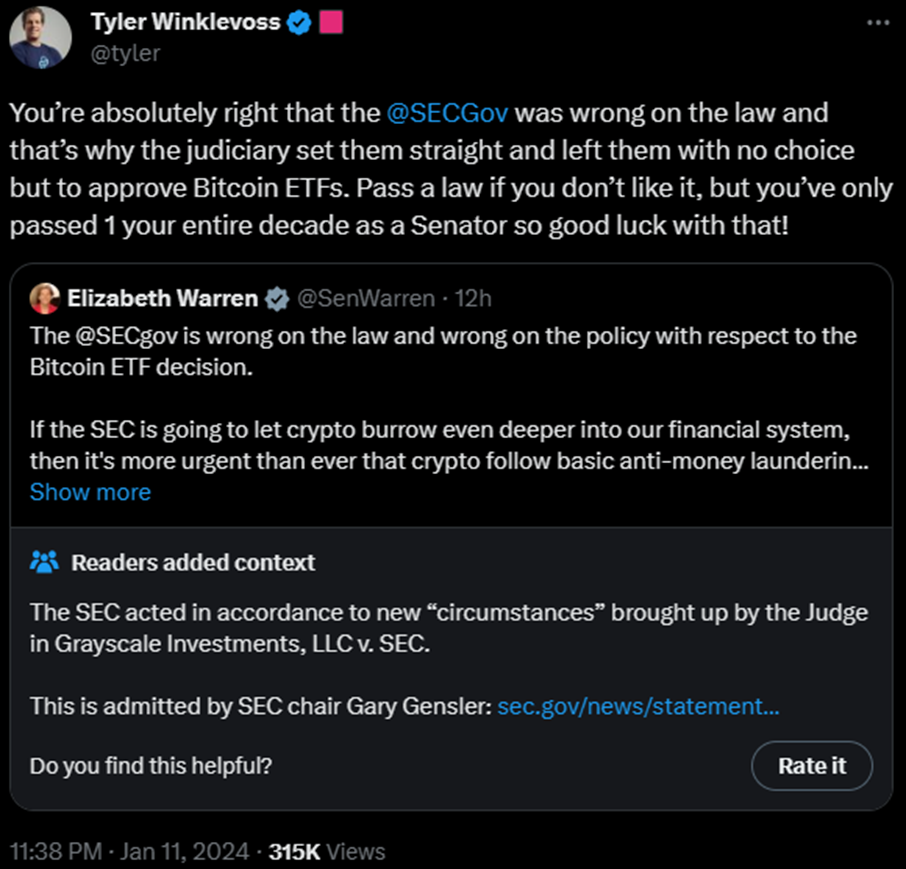Click the 11:38 PM Jan 11, 2024 timestamp
906x869 pixels.
point(129,852)
